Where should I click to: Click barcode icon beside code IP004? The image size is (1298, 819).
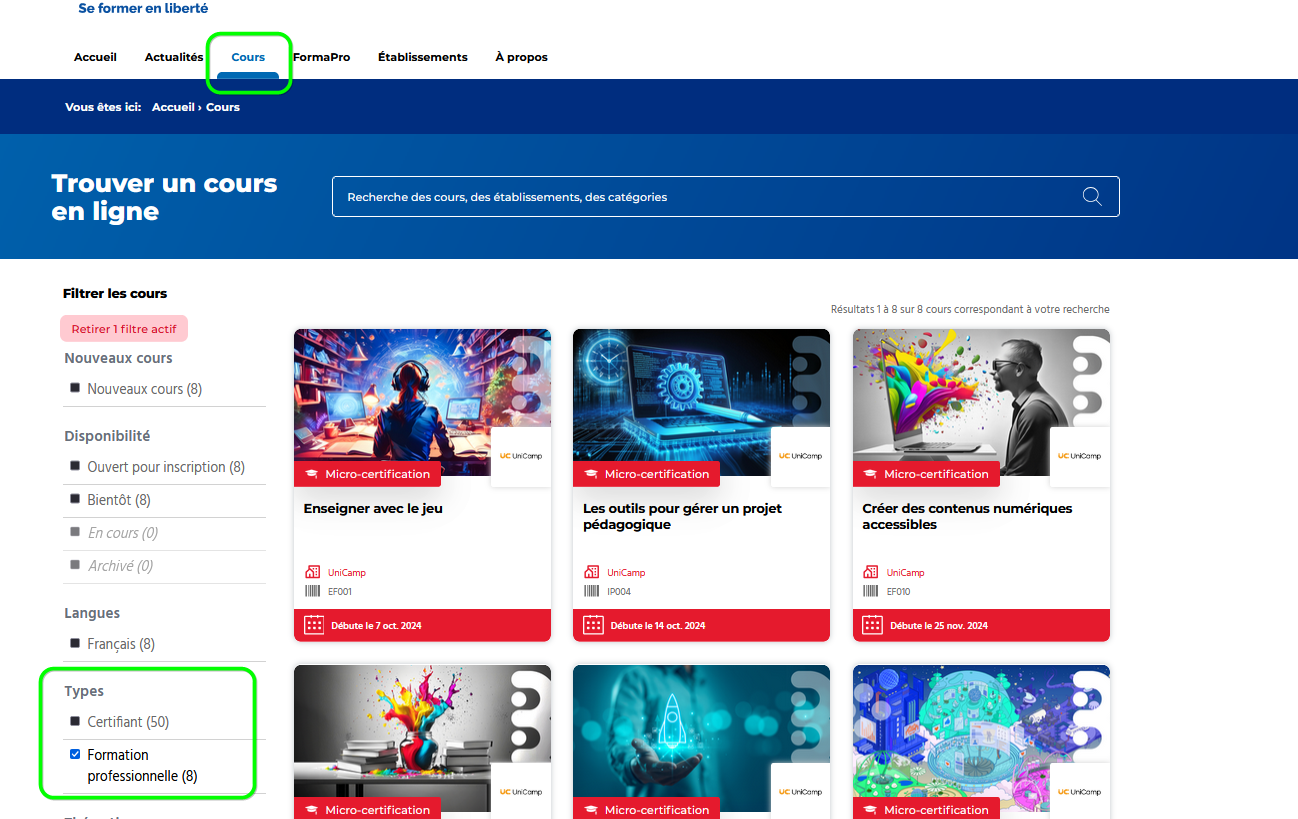[x=591, y=591]
